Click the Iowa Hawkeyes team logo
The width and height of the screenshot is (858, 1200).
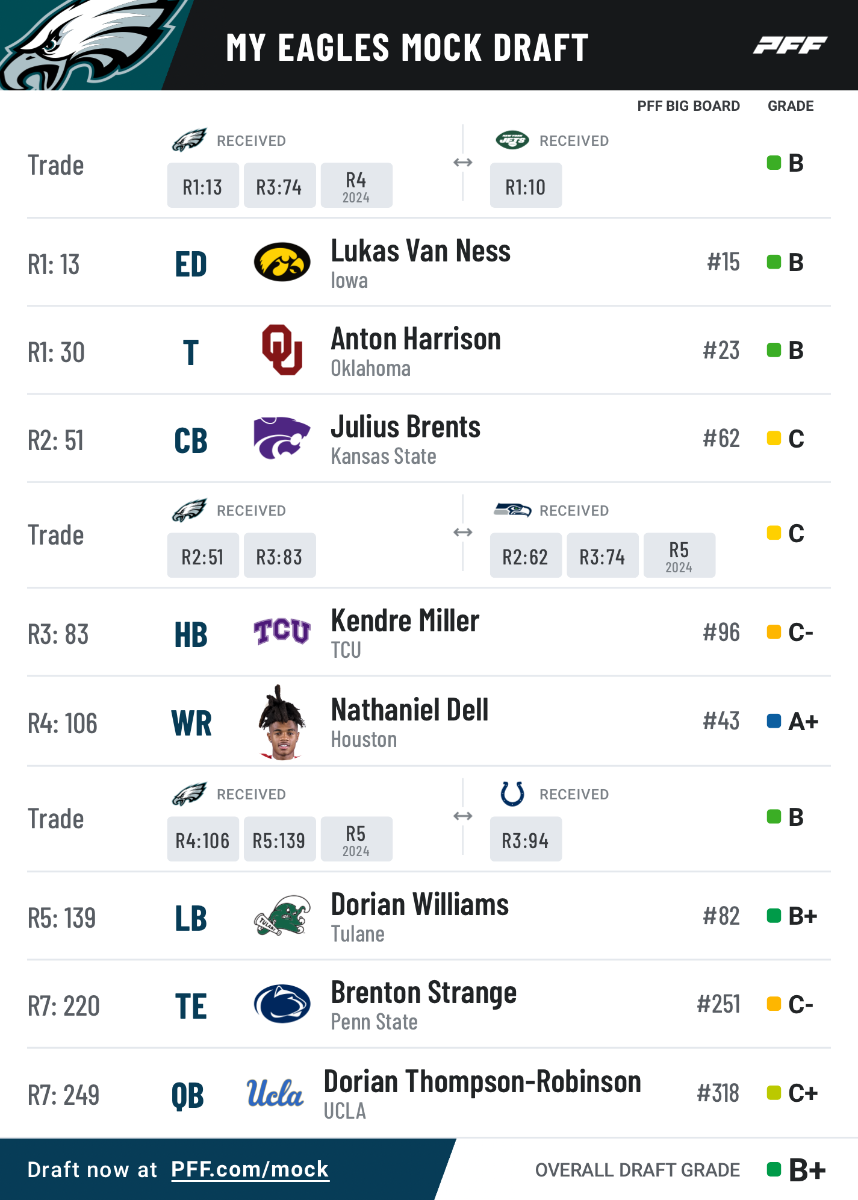282,263
